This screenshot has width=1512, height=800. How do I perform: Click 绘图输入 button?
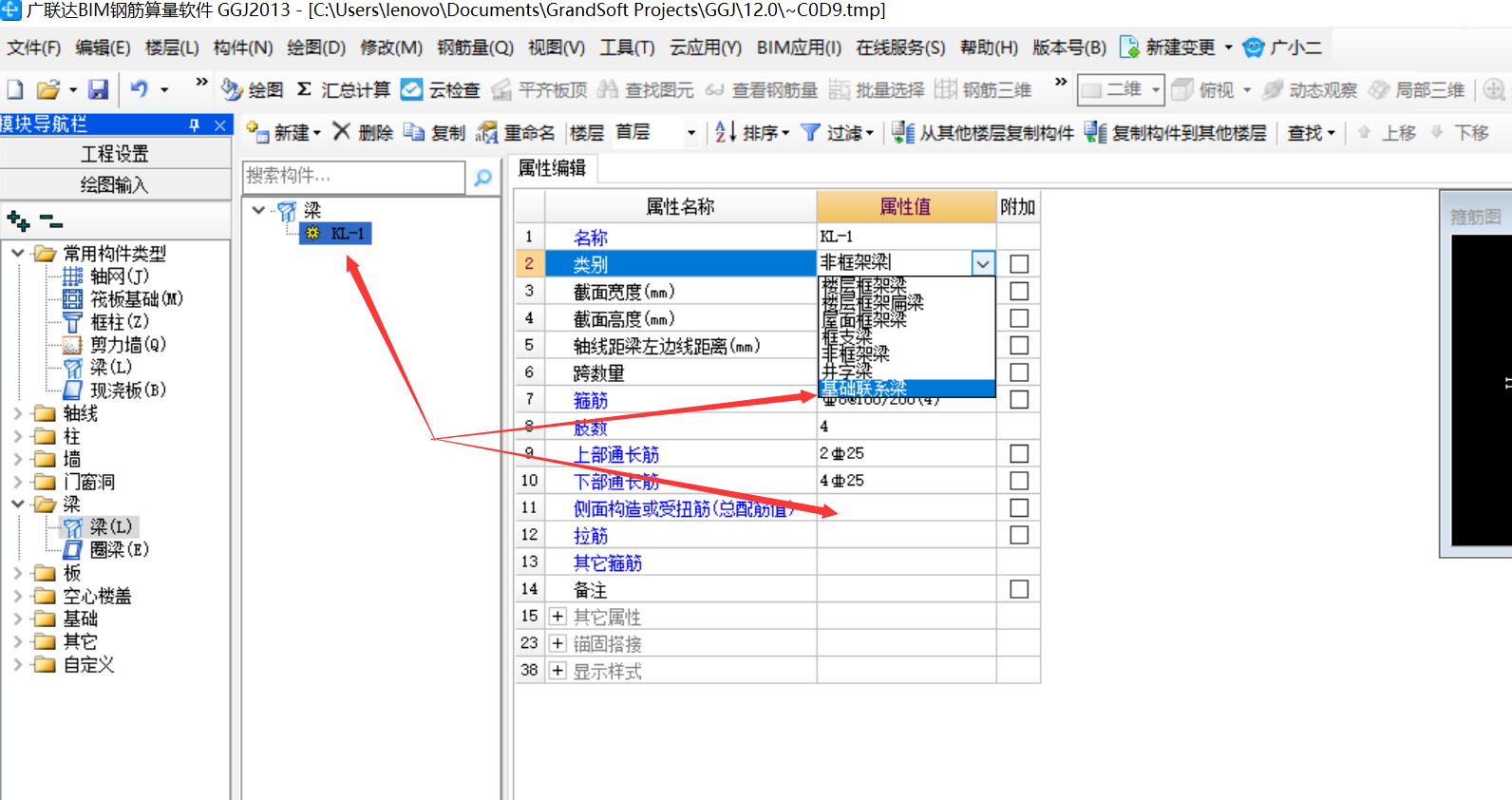[x=115, y=184]
